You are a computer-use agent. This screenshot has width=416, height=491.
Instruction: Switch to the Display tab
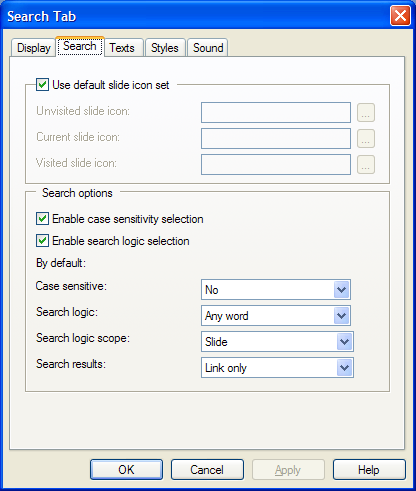click(33, 48)
